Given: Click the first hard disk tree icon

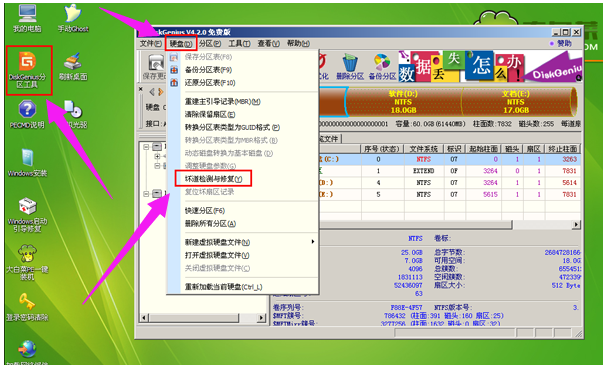Looking at the screenshot, I should click(x=157, y=147).
